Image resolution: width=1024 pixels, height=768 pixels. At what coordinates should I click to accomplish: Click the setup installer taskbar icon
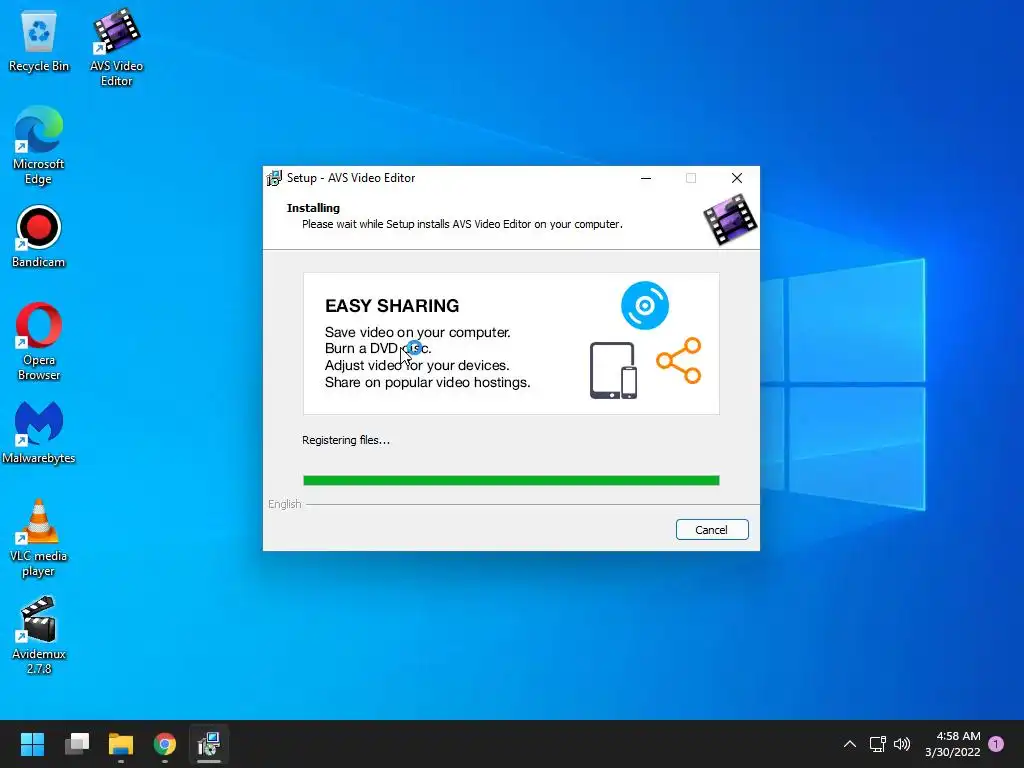209,744
